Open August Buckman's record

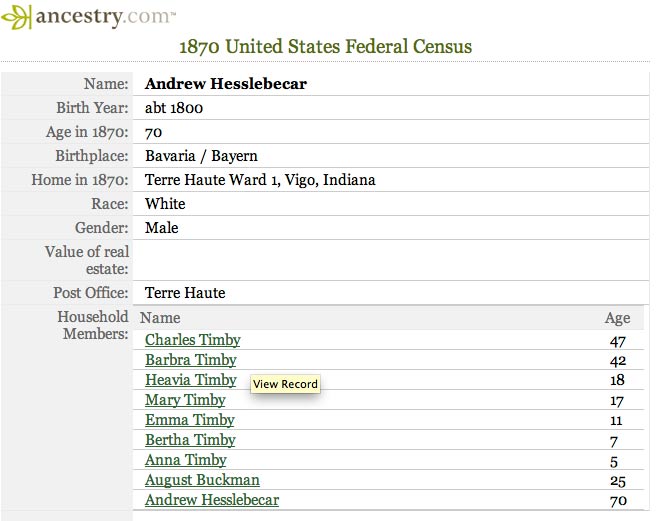coord(202,480)
